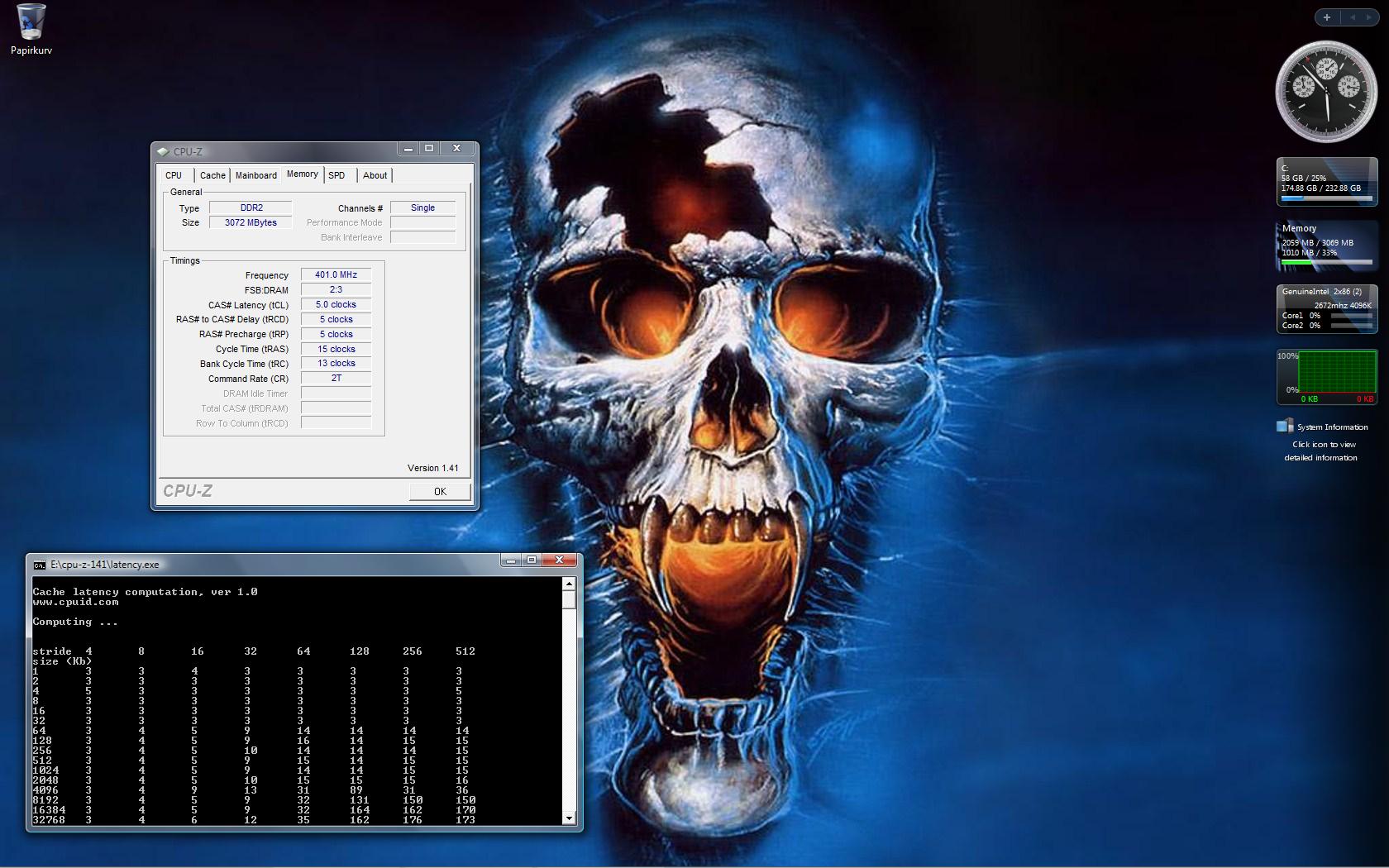Click the empty Bank Interleave field
This screenshot has height=868, width=1389.
422,237
